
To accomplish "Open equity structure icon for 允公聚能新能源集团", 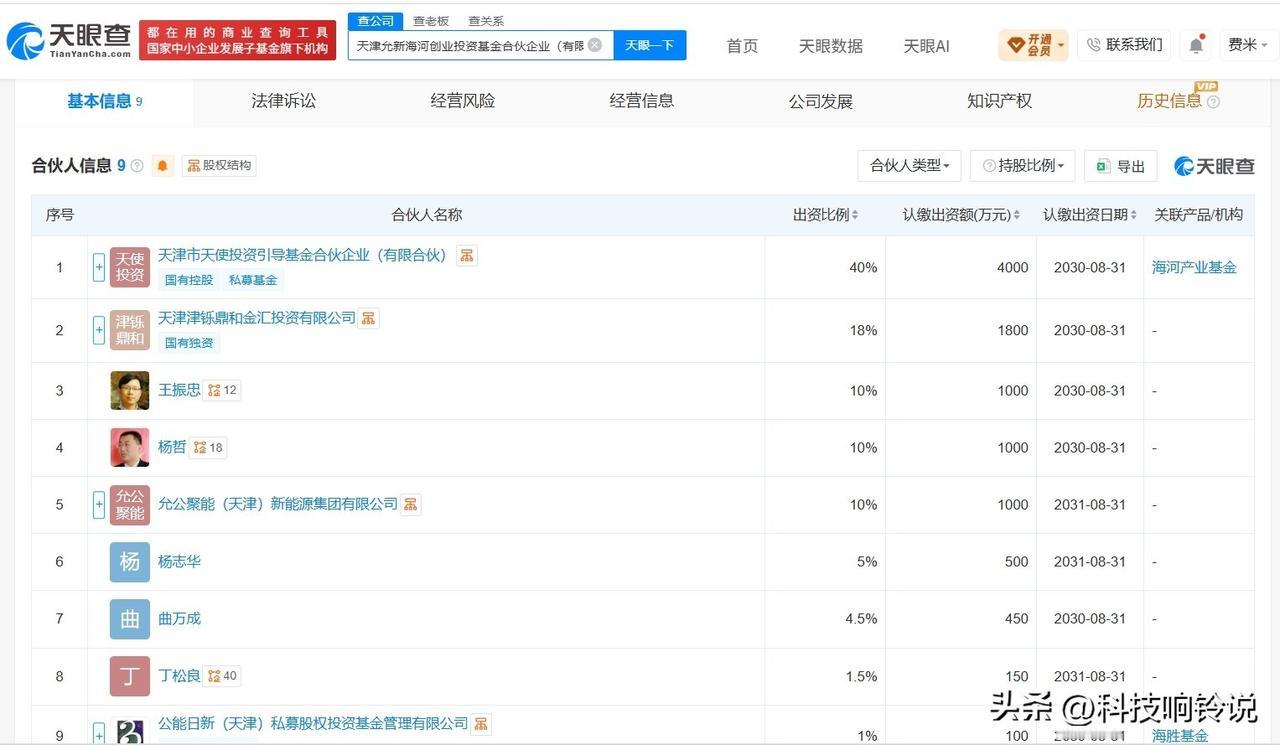I will click(411, 504).
